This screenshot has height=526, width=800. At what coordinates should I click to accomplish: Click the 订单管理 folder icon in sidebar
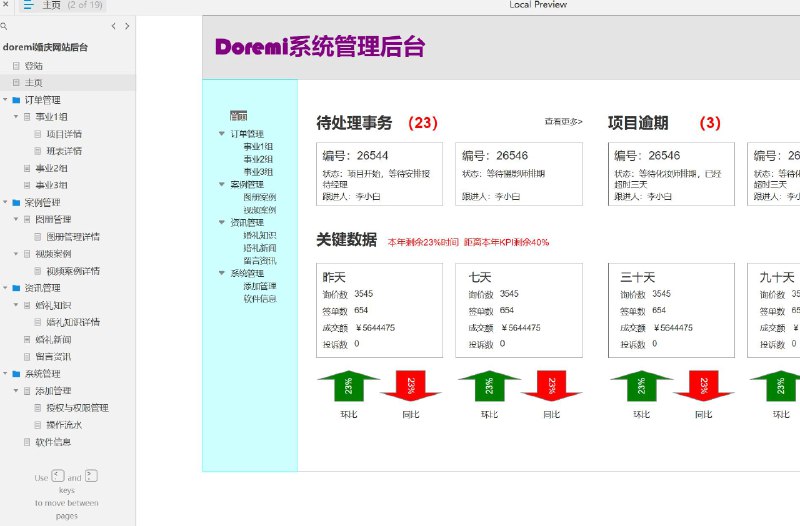pos(16,100)
